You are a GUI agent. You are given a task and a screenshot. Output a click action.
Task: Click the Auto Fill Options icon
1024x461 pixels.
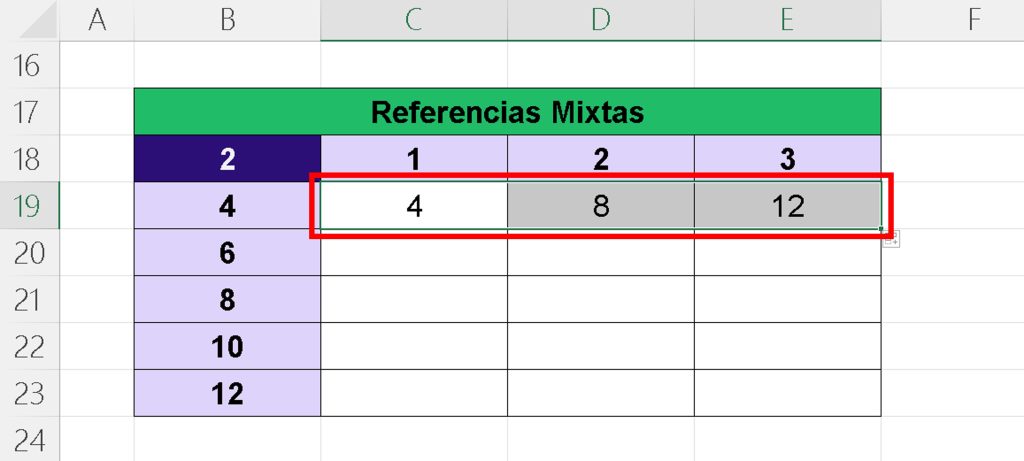pyautogui.click(x=892, y=241)
